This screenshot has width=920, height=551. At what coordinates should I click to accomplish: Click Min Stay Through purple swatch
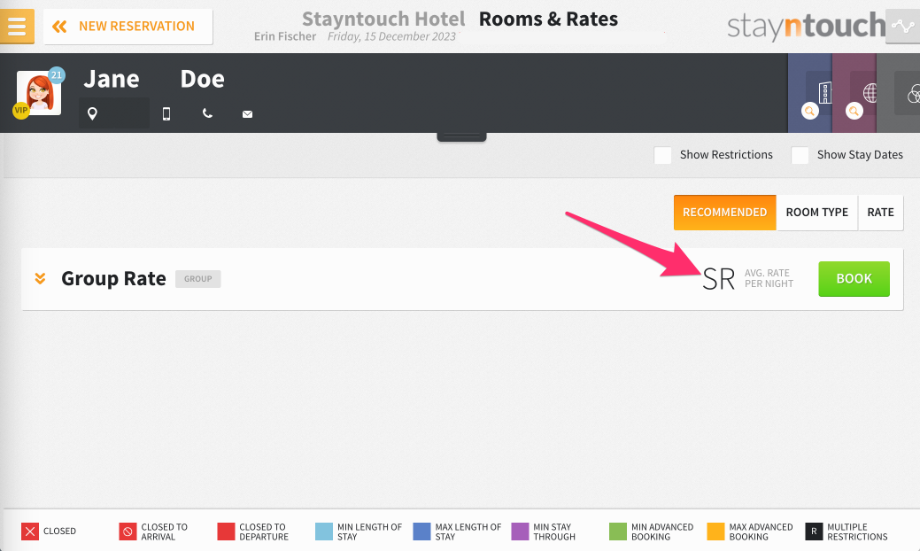click(x=520, y=532)
